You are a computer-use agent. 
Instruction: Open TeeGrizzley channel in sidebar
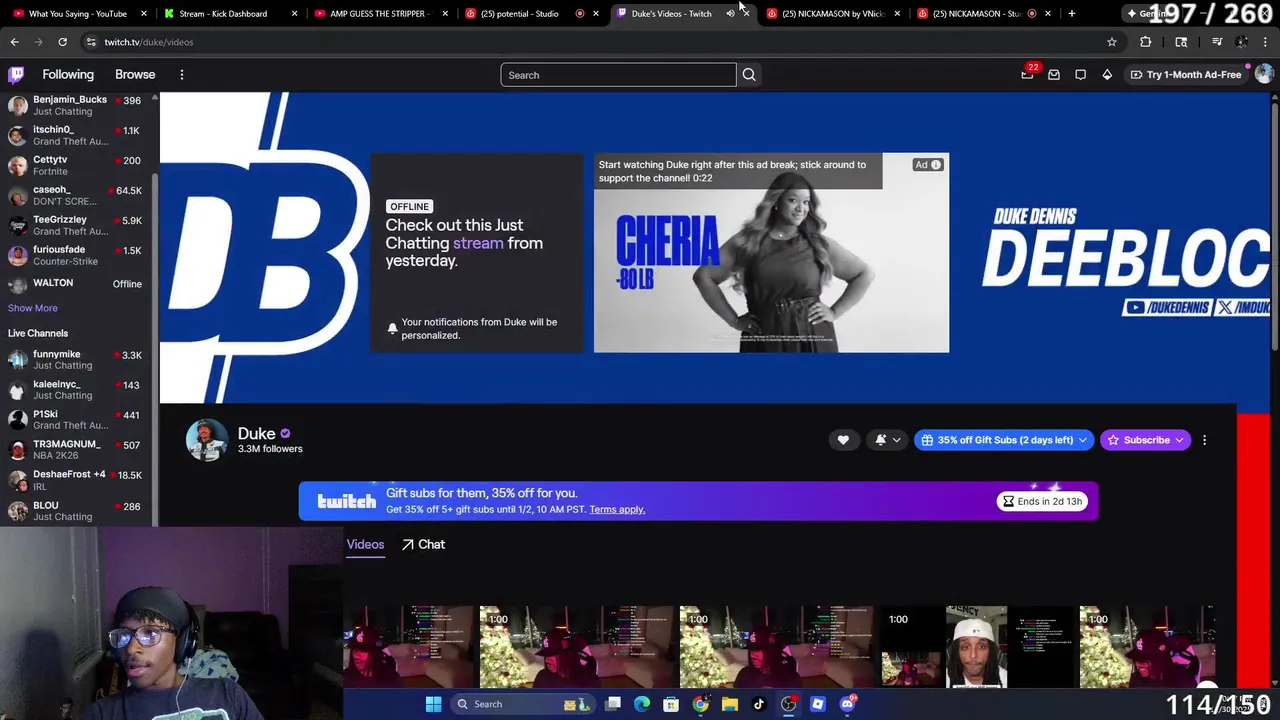pos(76,225)
